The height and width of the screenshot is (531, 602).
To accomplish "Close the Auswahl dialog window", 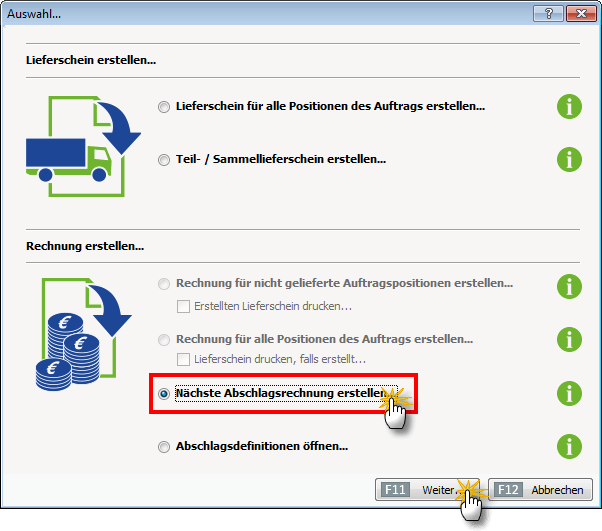I will coord(578,14).
